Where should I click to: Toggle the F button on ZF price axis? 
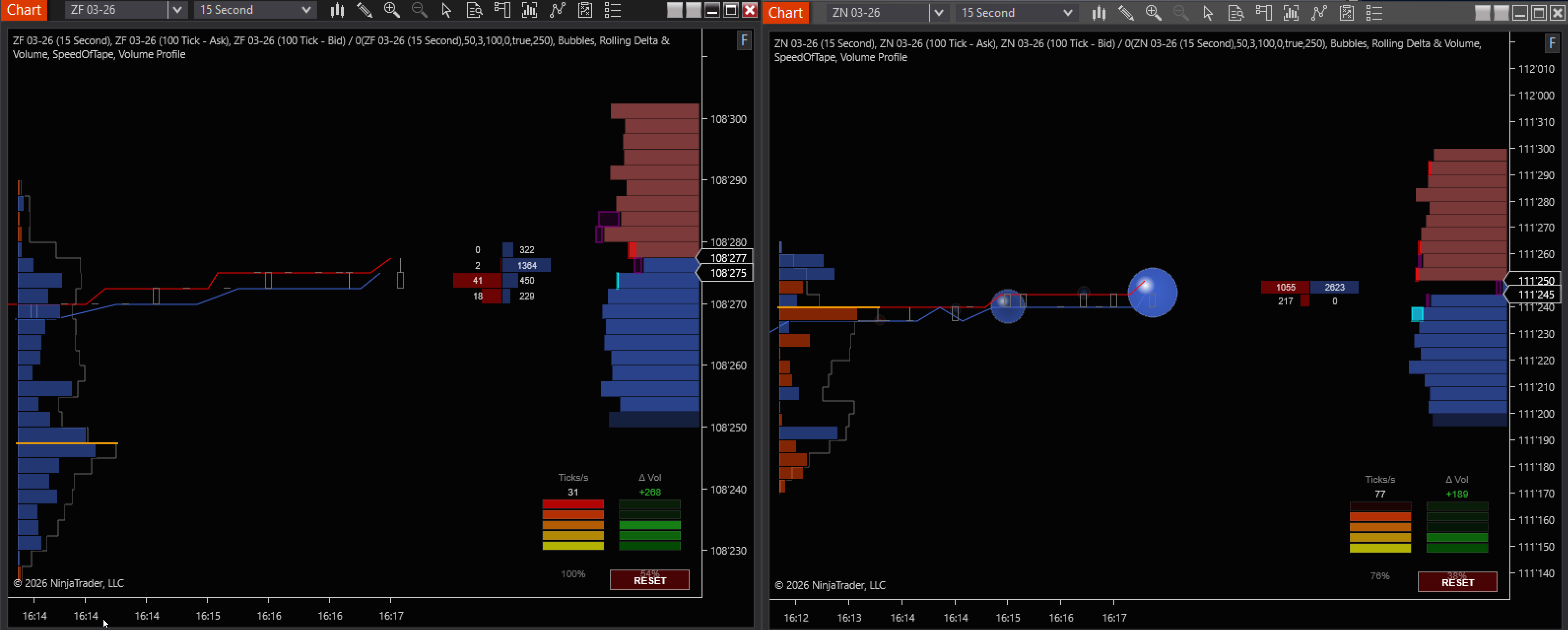click(744, 41)
